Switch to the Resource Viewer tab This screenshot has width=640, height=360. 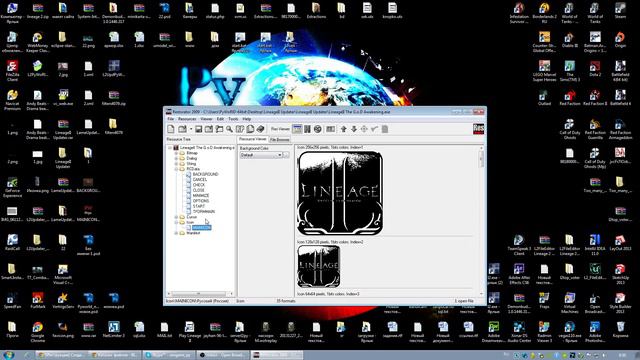[x=253, y=139]
